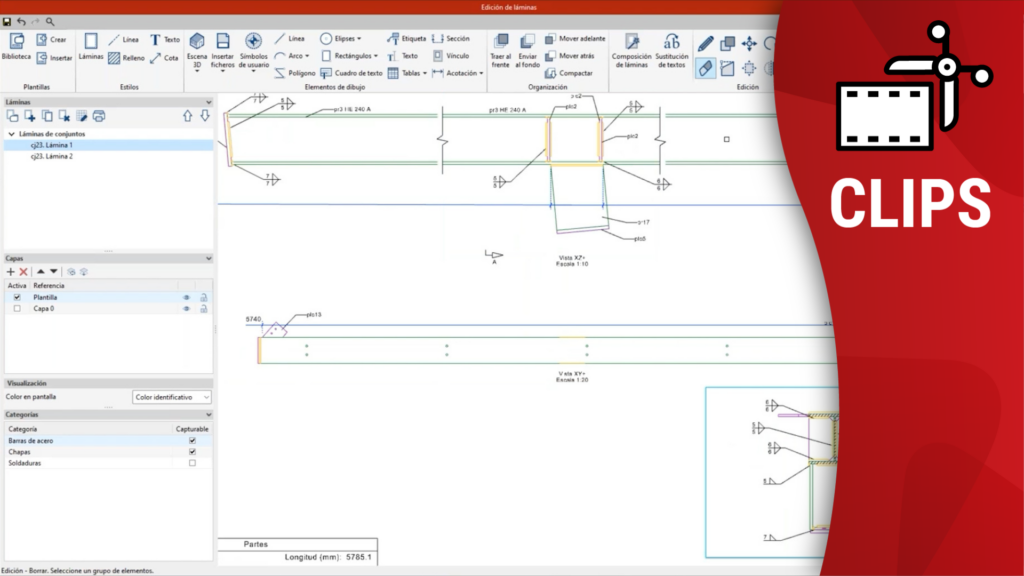1024x576 pixels.
Task: Open the Escena 3D menu
Action: pos(197,50)
